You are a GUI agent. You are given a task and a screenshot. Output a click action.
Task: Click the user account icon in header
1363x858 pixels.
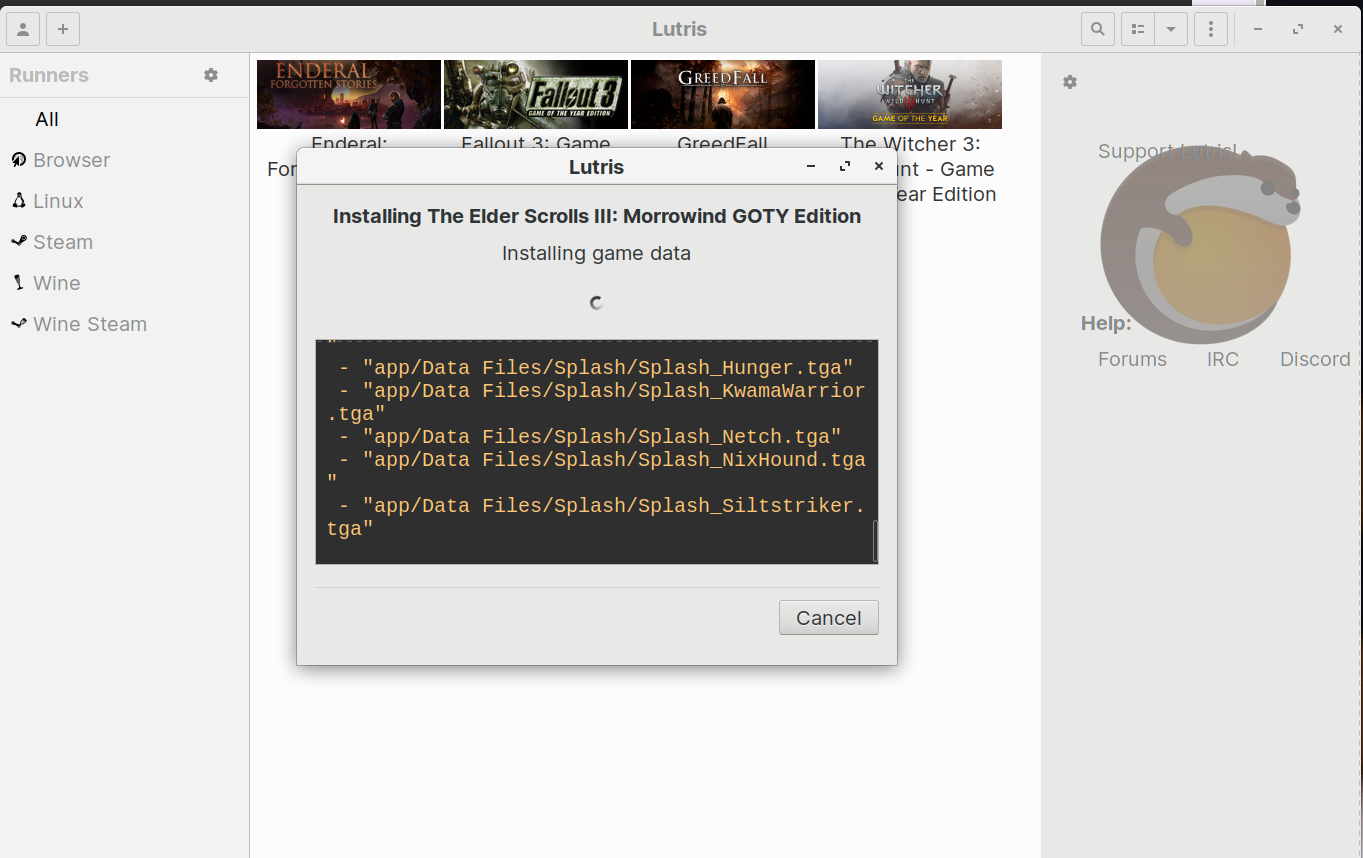coord(23,29)
